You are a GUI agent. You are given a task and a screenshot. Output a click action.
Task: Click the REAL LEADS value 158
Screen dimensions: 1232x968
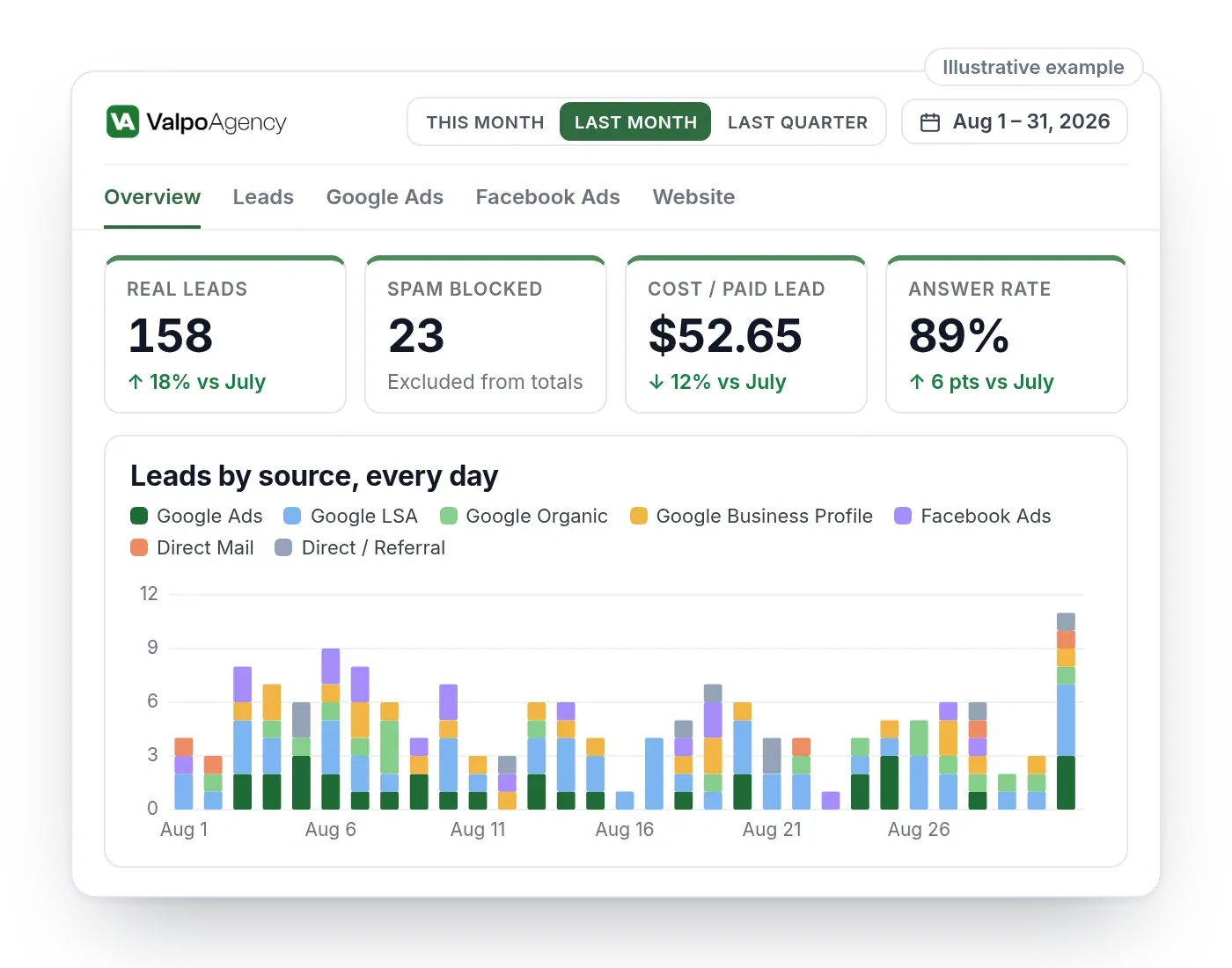[171, 335]
